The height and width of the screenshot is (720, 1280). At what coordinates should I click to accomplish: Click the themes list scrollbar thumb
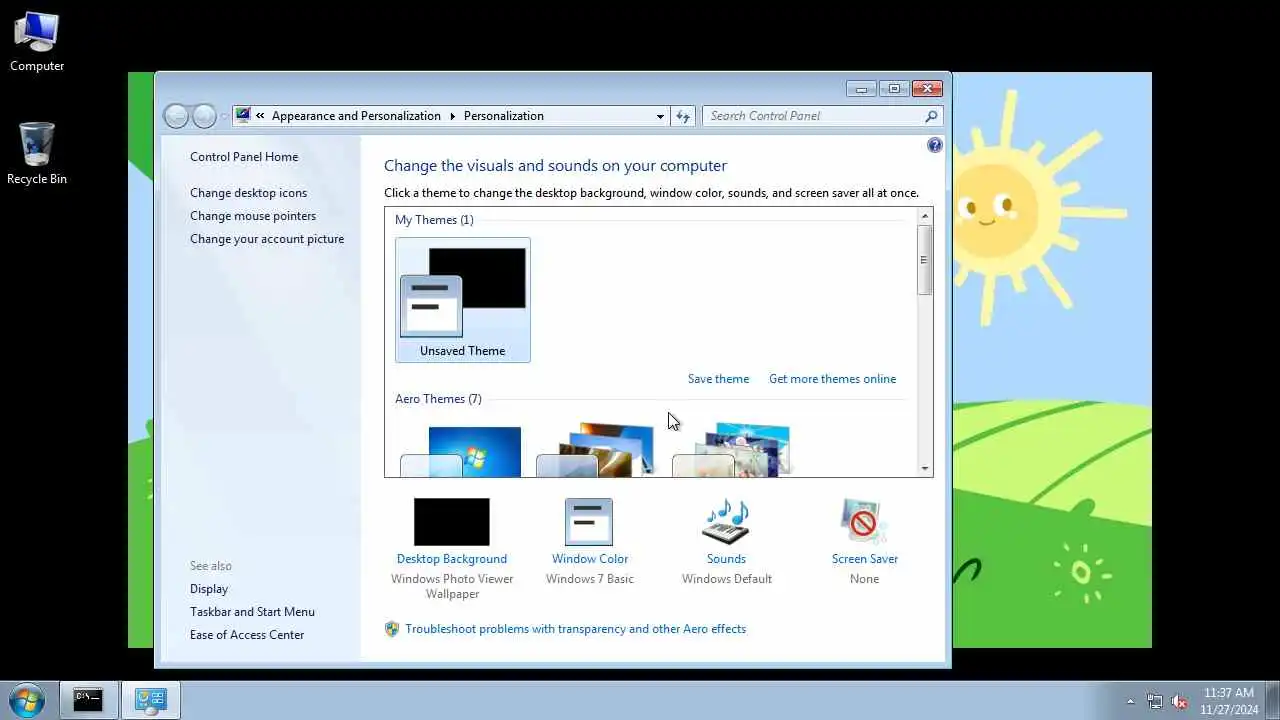pos(925,260)
